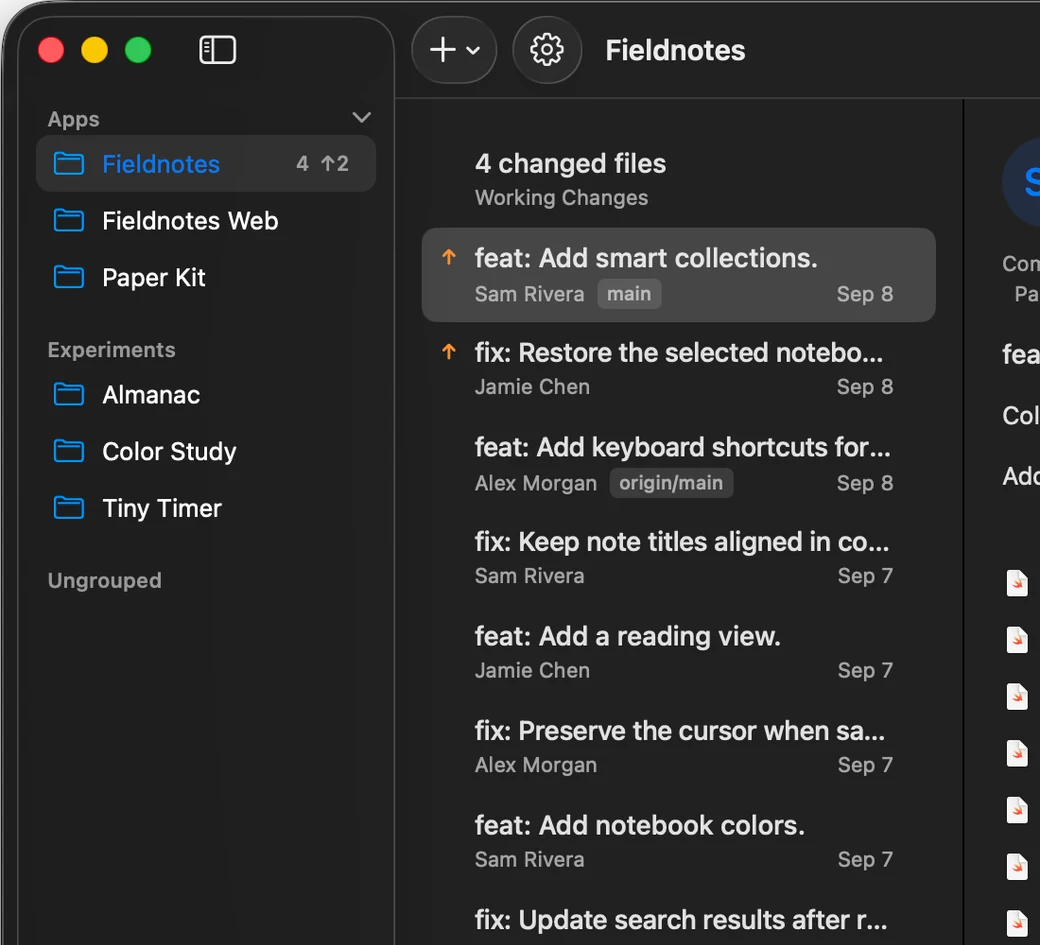Image resolution: width=1040 pixels, height=945 pixels.
Task: Click the sixth Swift file icon in detail pane
Action: tap(1017, 867)
